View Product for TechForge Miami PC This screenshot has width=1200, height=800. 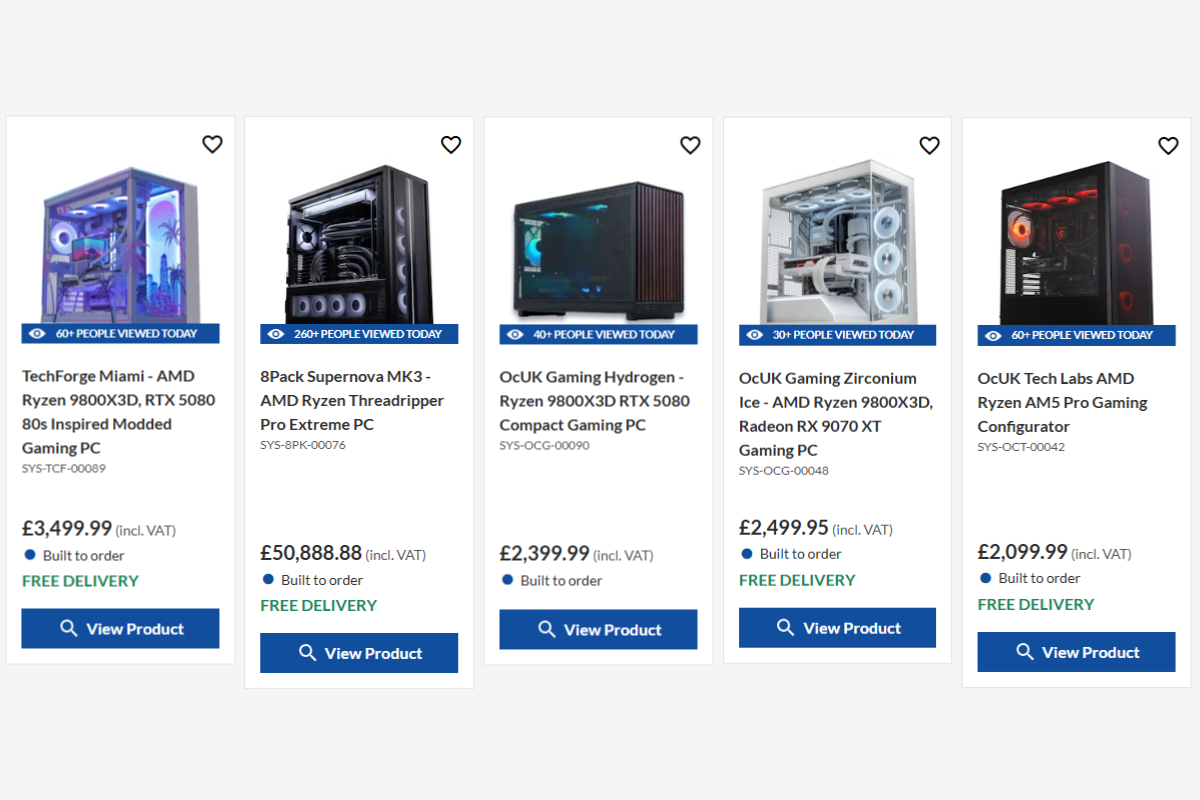point(120,629)
